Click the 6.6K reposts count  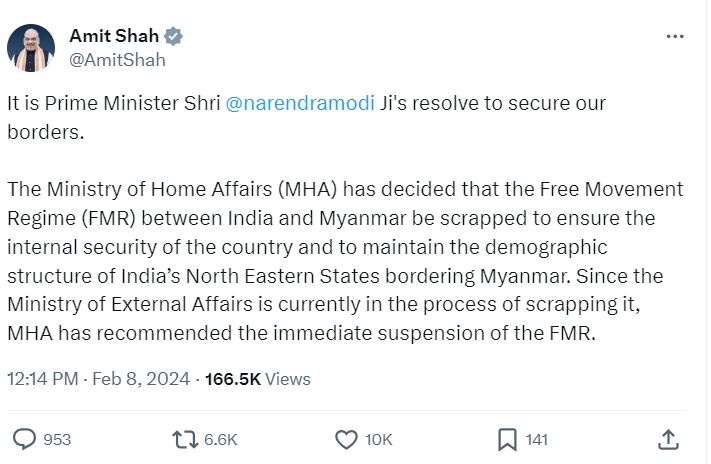pyautogui.click(x=220, y=439)
